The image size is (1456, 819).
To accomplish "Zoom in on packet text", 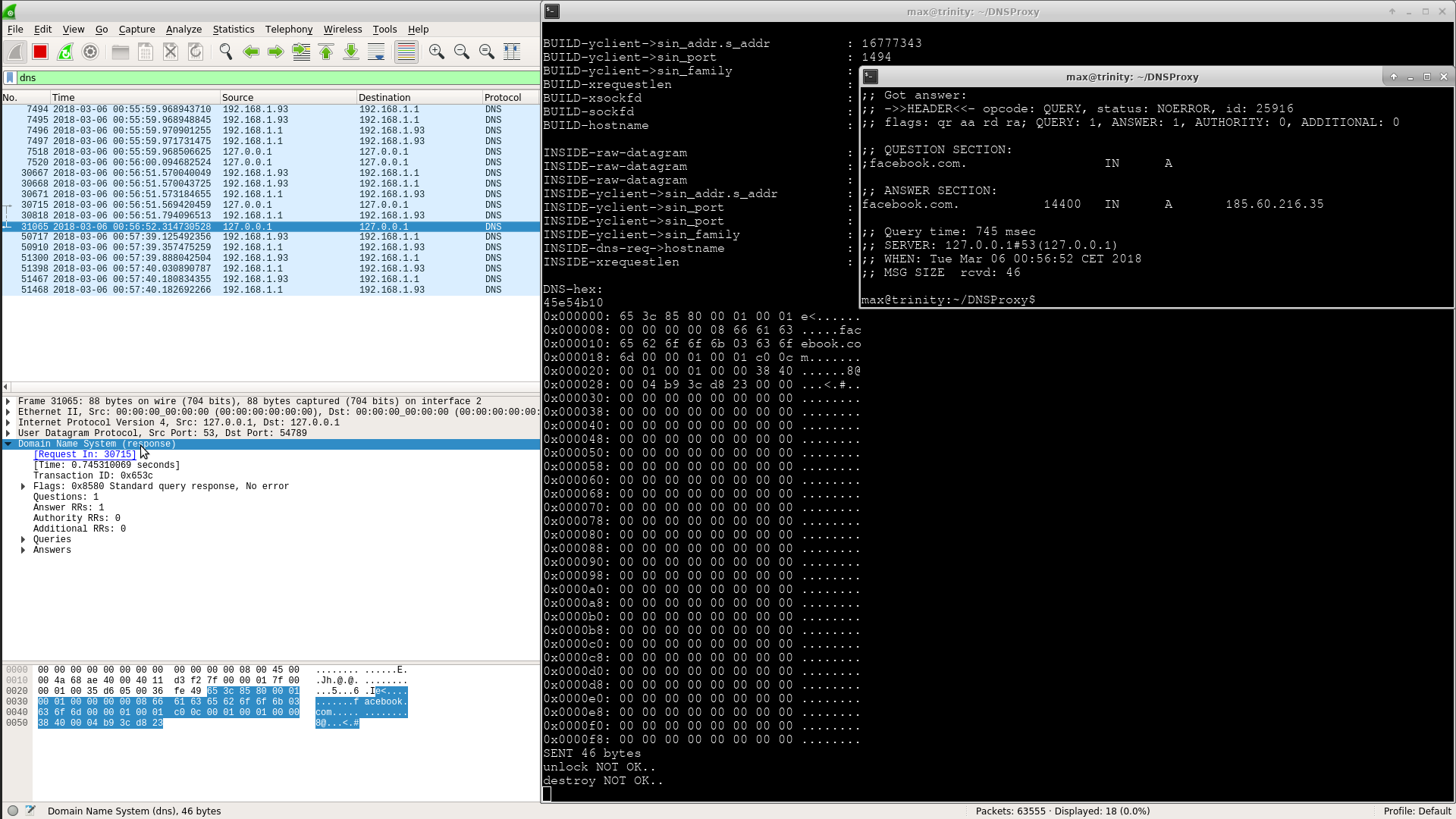I will tap(436, 52).
